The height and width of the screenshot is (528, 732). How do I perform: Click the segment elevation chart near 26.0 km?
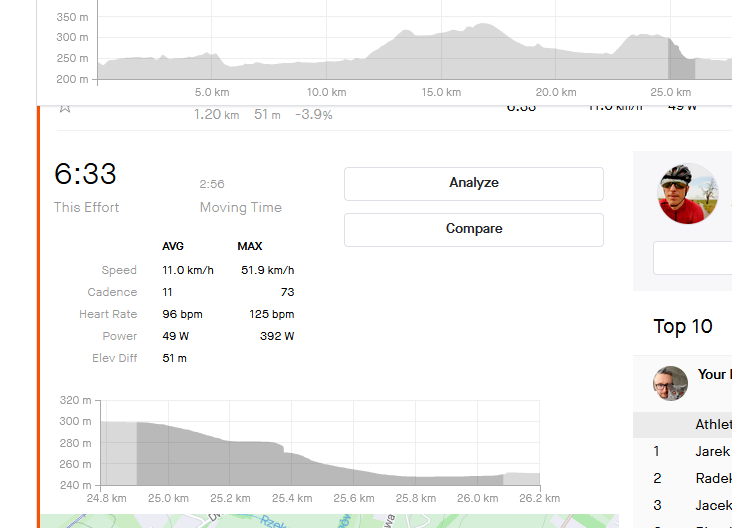pos(476,480)
